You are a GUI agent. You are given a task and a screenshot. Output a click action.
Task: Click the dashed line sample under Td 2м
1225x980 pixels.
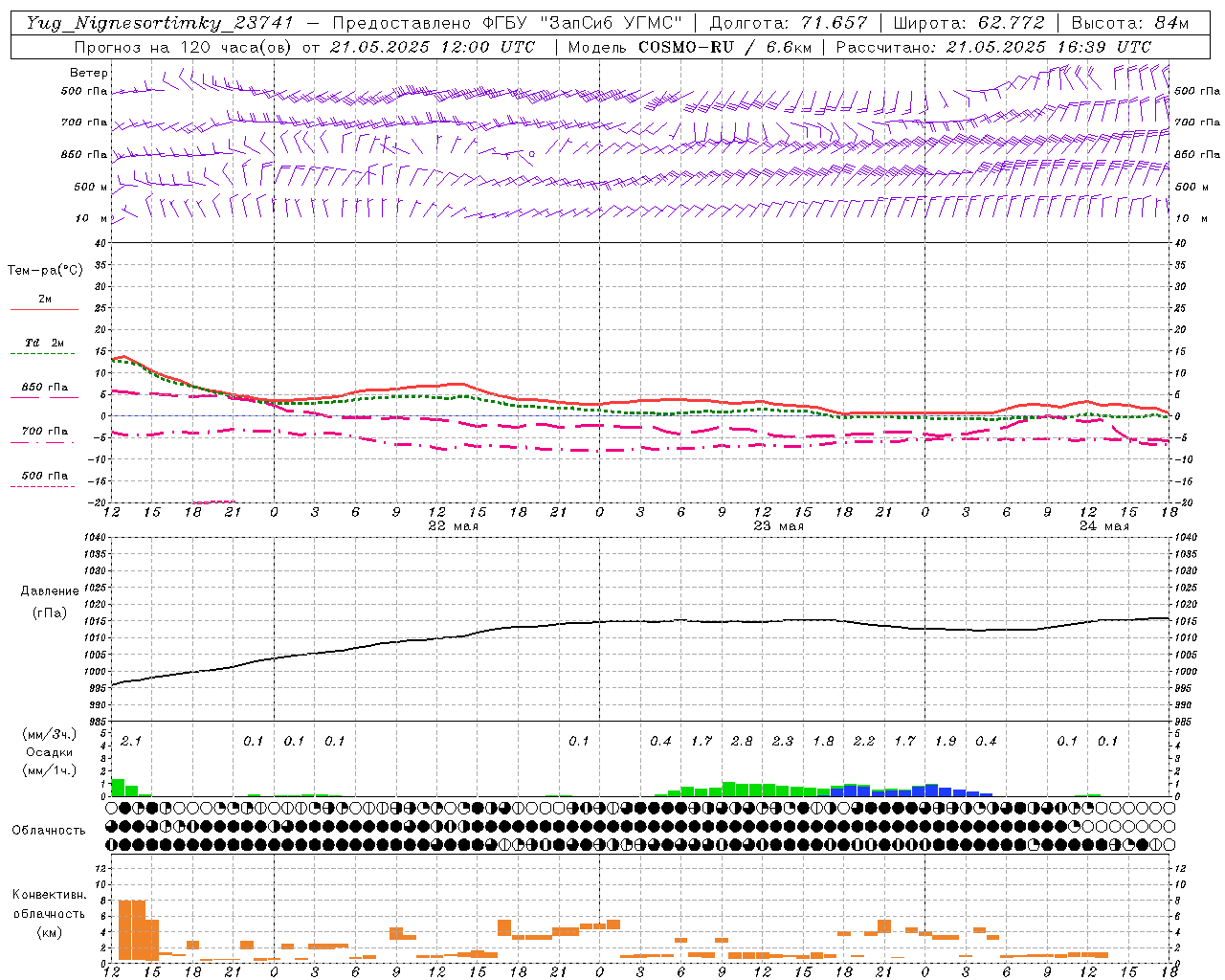(x=44, y=354)
